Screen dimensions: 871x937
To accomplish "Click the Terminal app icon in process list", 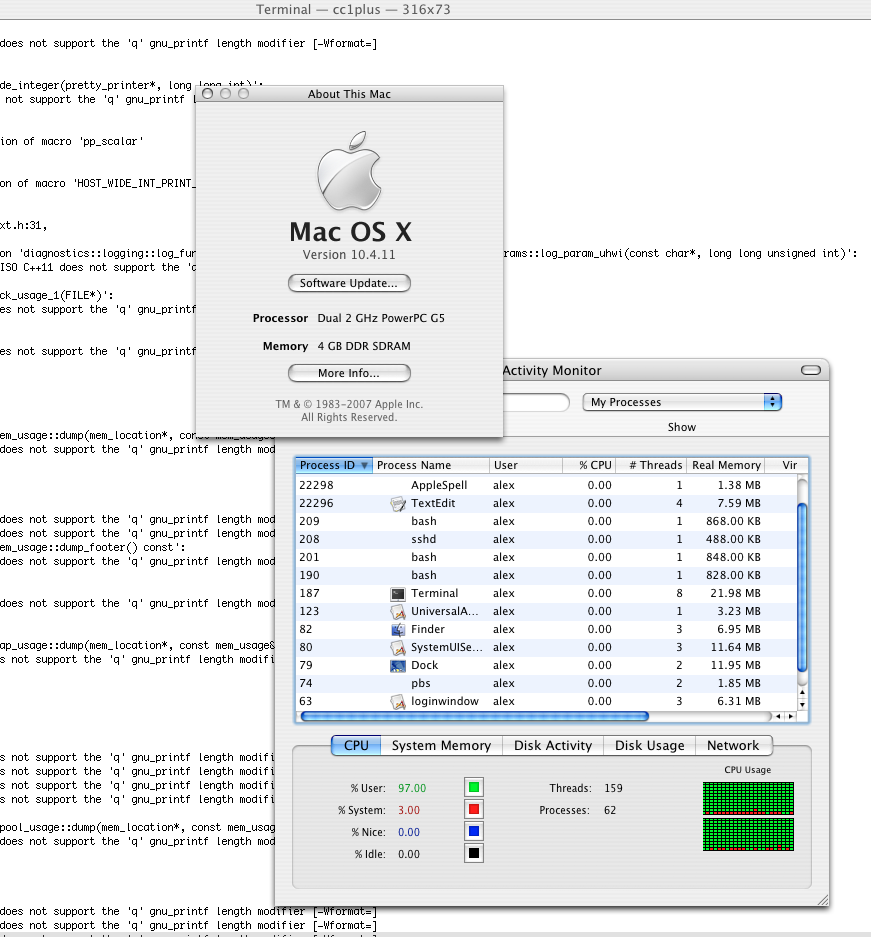I will pyautogui.click(x=398, y=593).
